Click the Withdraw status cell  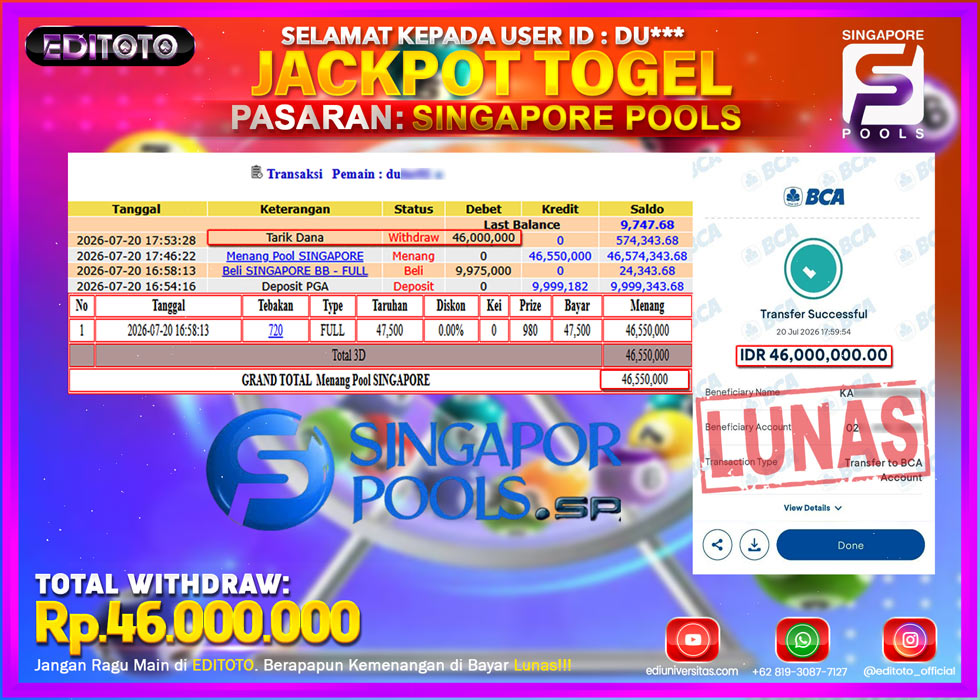[414, 238]
